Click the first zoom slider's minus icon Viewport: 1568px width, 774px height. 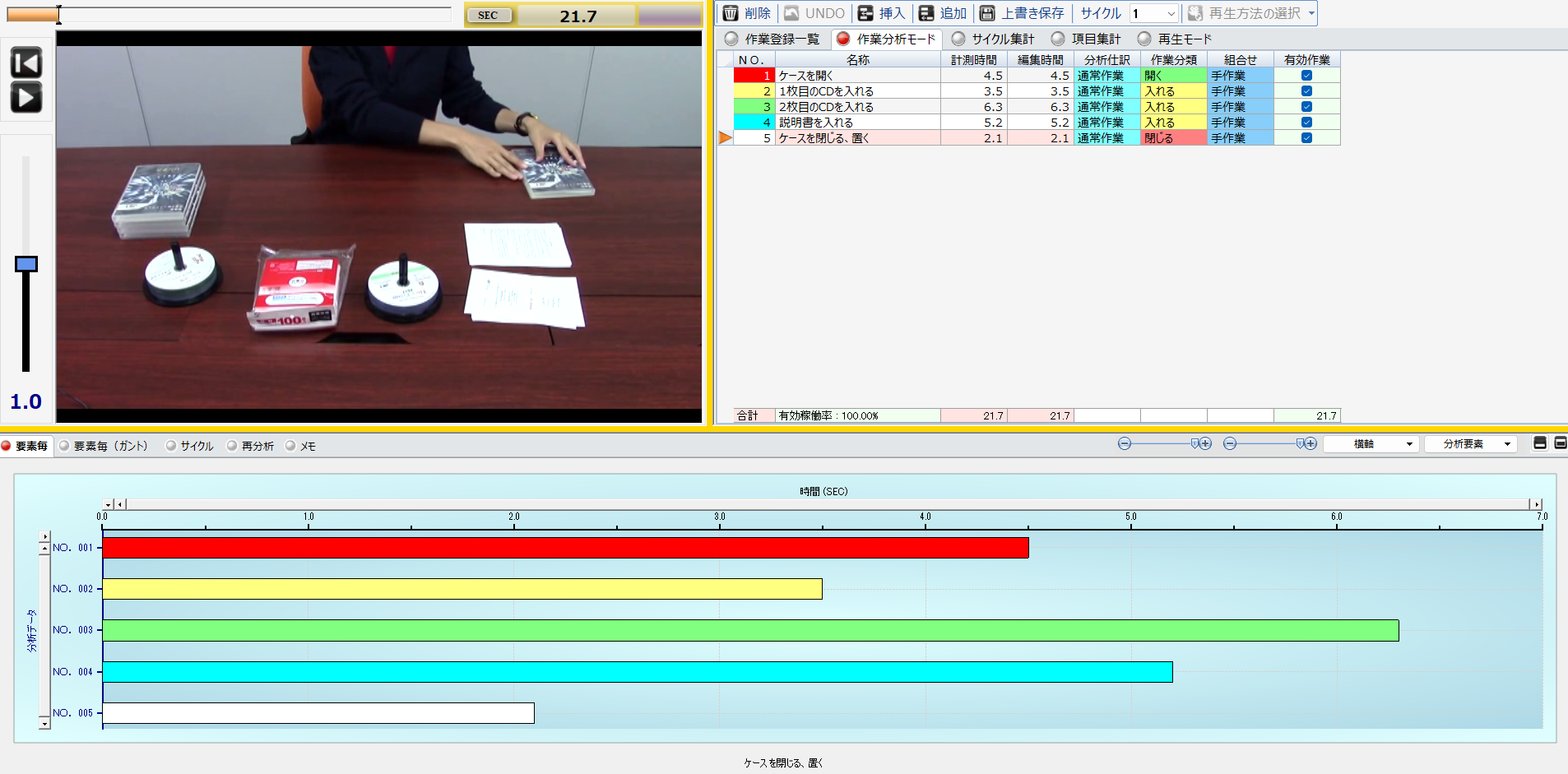pos(1125,443)
